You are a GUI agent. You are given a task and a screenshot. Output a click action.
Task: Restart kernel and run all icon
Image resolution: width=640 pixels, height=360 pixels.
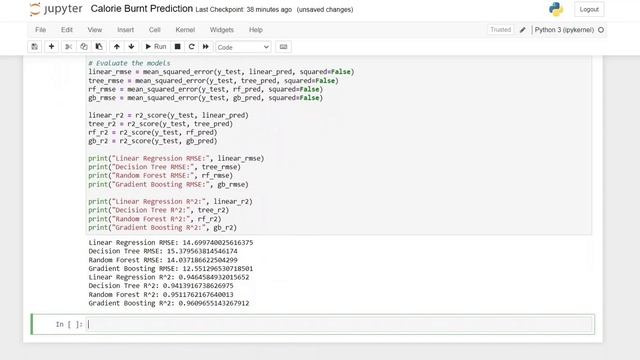206,47
